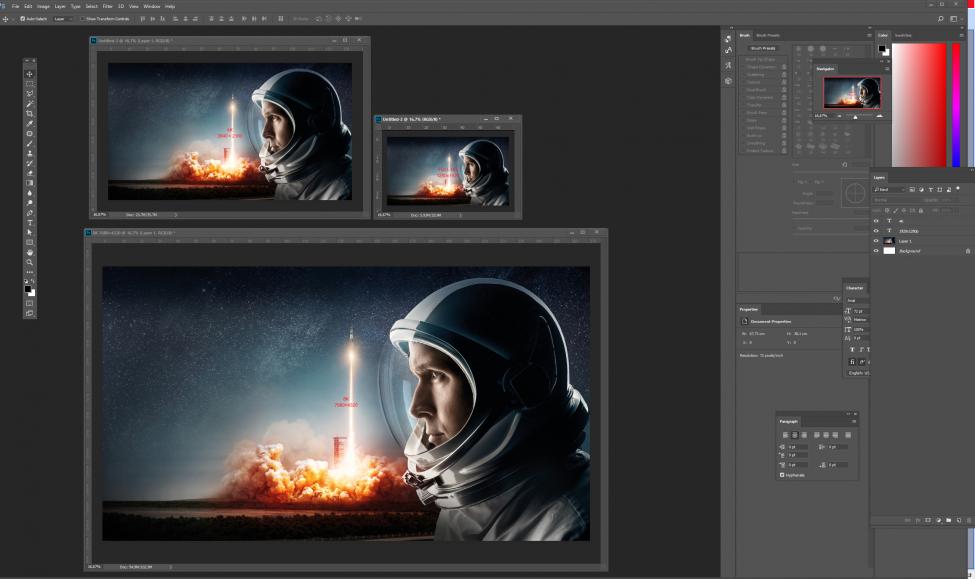Click the search icon in the top-right corner

pyautogui.click(x=940, y=18)
